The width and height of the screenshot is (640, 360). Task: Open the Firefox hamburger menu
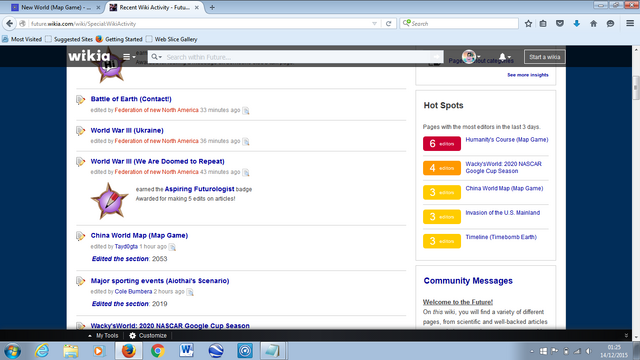pyautogui.click(x=630, y=24)
